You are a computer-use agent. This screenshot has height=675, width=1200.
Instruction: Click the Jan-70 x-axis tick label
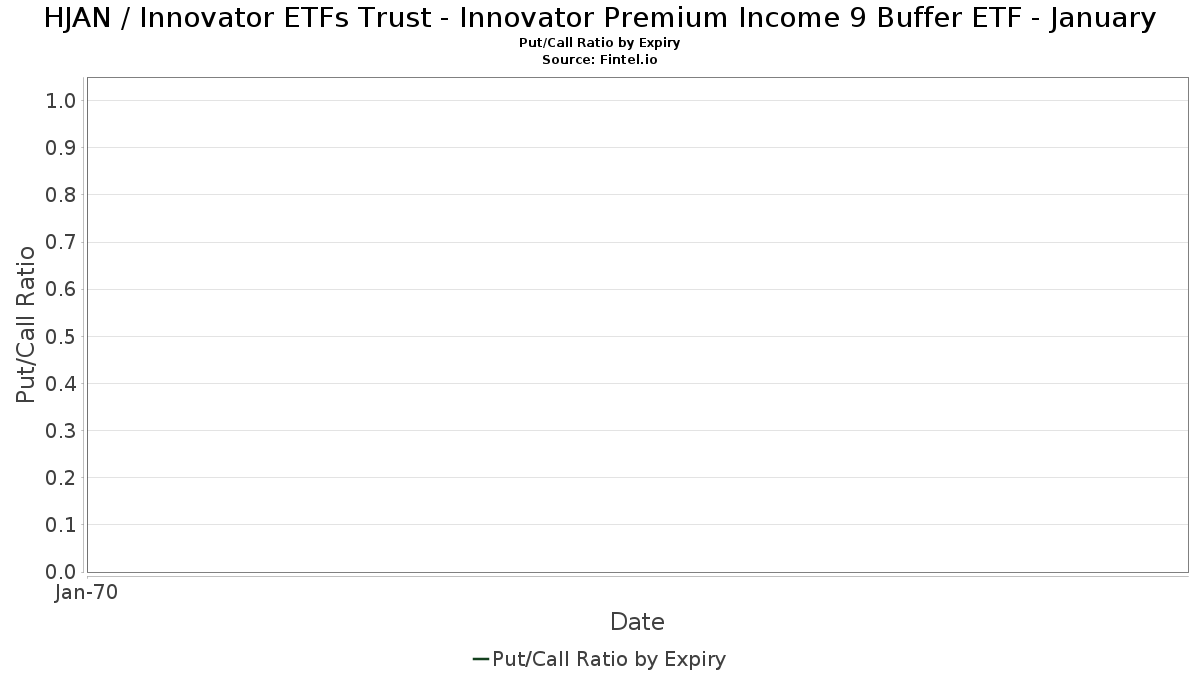87,592
